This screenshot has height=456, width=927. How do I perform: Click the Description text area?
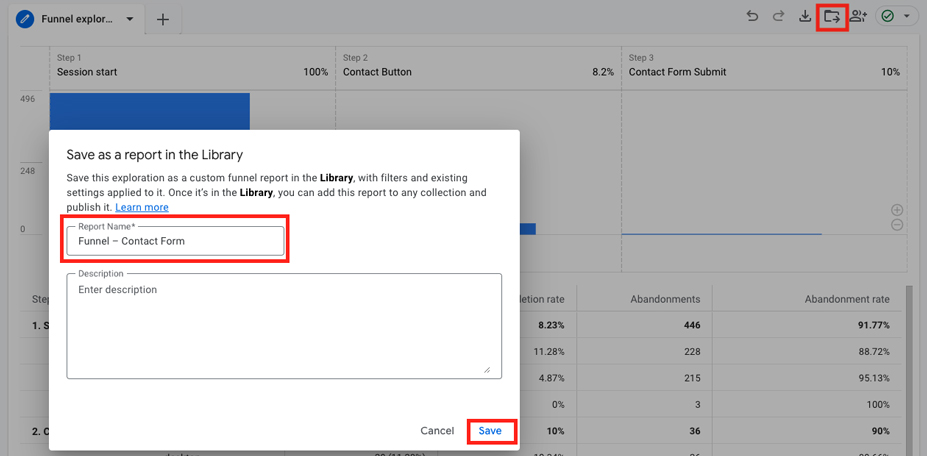point(284,326)
